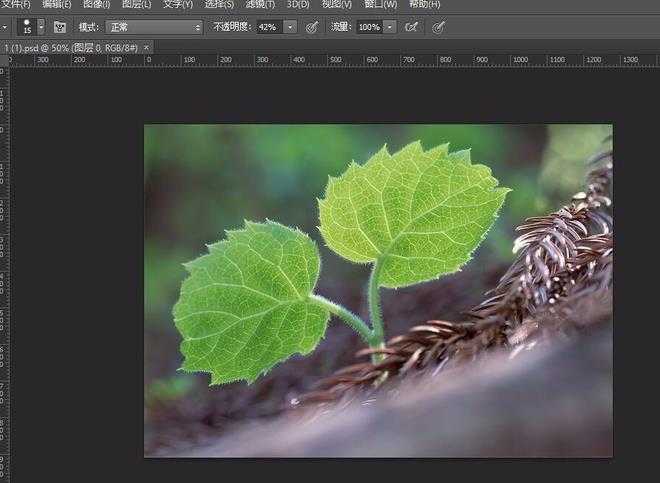Select the 1 (1).psd document tab
Image resolution: width=660 pixels, height=483 pixels.
click(x=70, y=47)
